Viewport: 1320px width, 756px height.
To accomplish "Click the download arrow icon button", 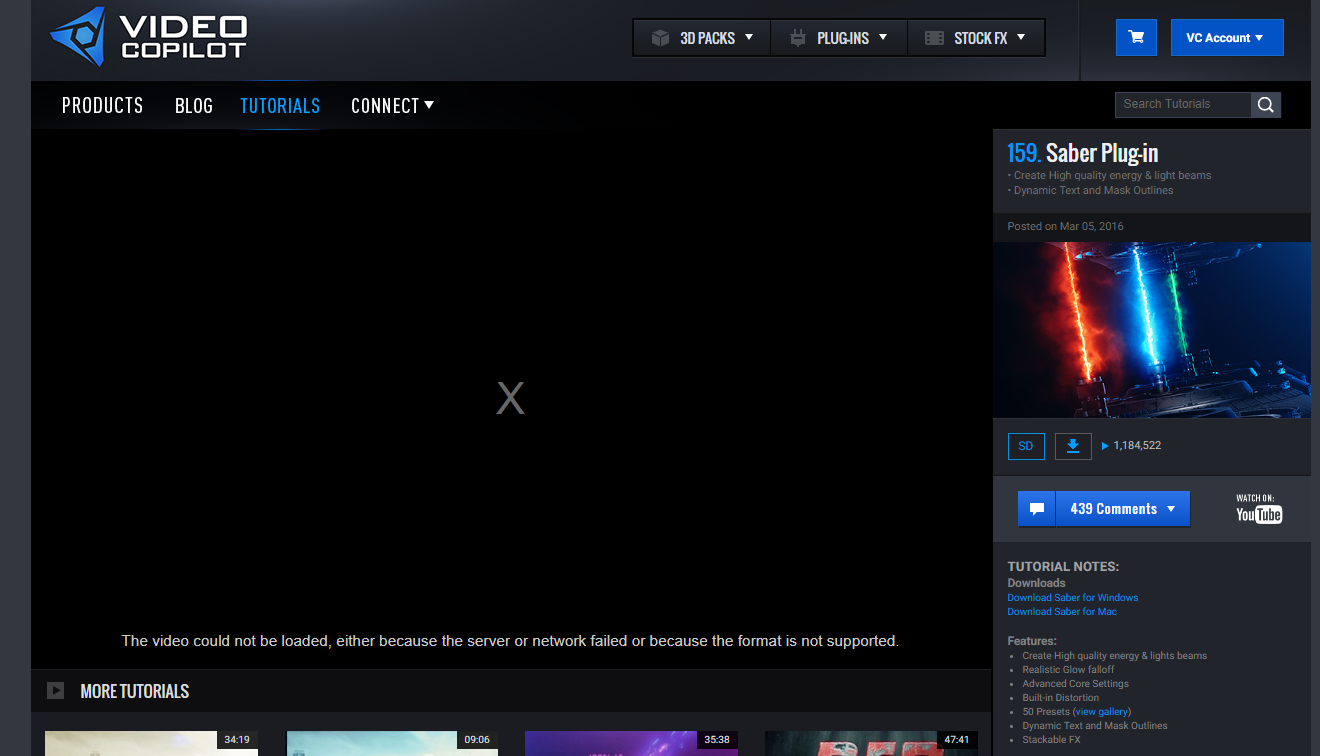I will (1073, 446).
